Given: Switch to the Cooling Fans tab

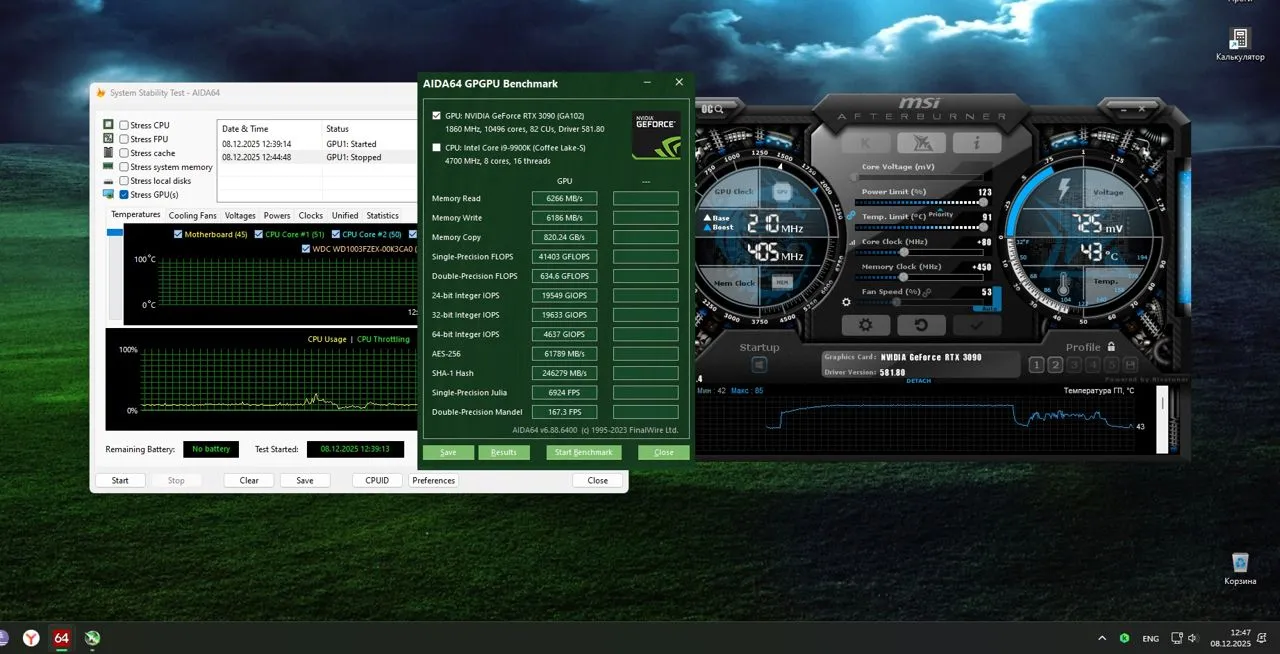Looking at the screenshot, I should (x=193, y=215).
